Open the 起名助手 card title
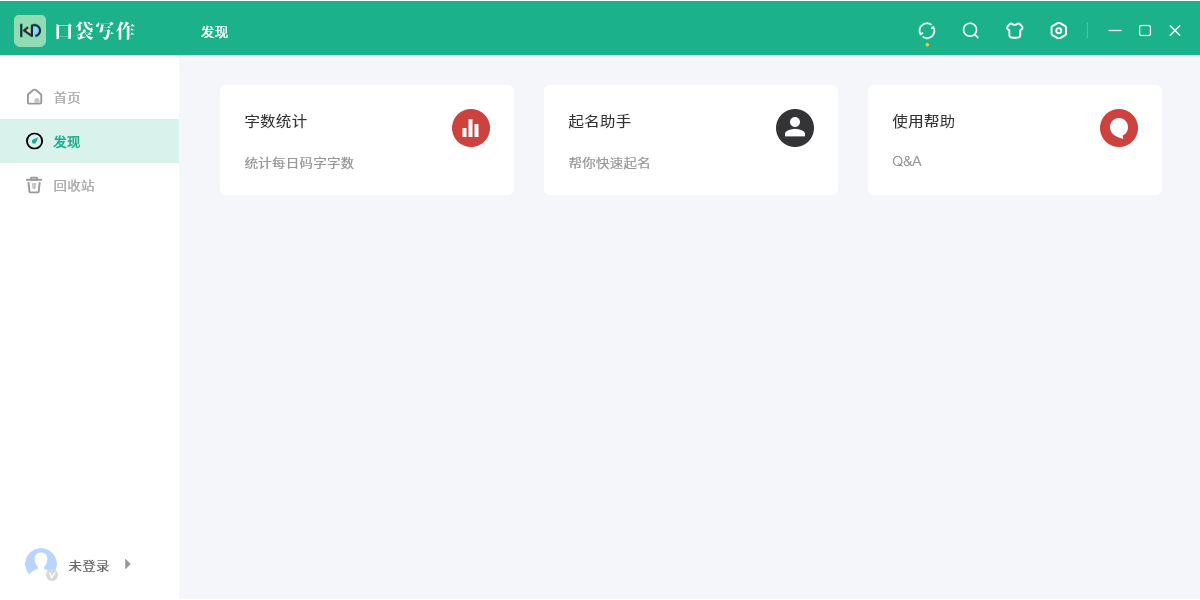 (x=600, y=122)
